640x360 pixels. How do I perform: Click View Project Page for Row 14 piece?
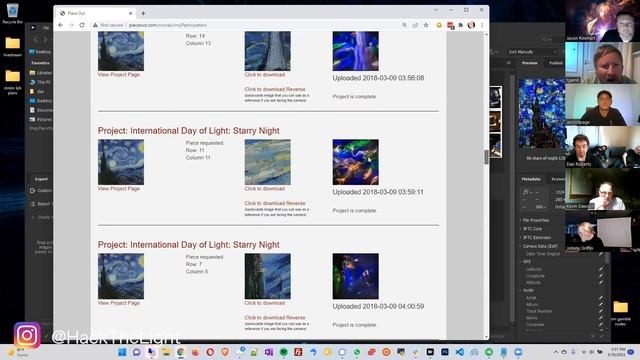119,75
